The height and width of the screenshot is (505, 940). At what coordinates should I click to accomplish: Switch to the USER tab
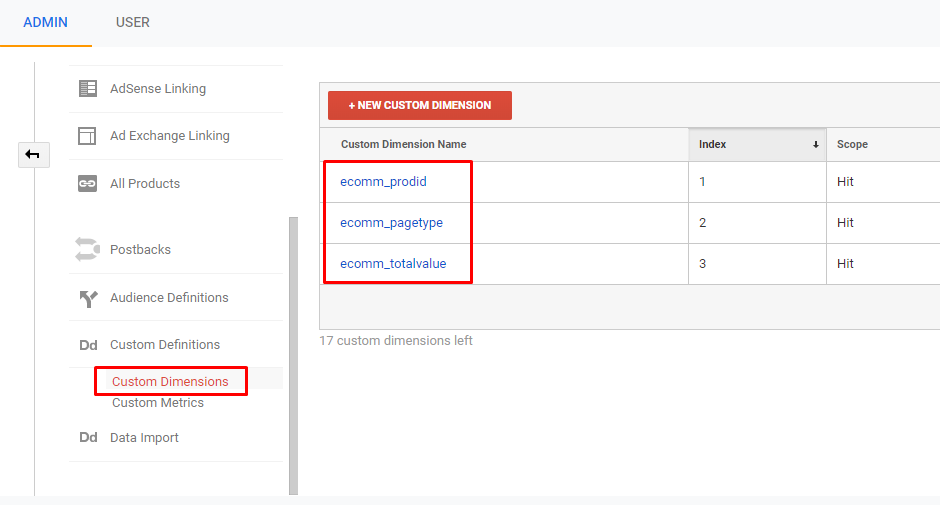(132, 22)
